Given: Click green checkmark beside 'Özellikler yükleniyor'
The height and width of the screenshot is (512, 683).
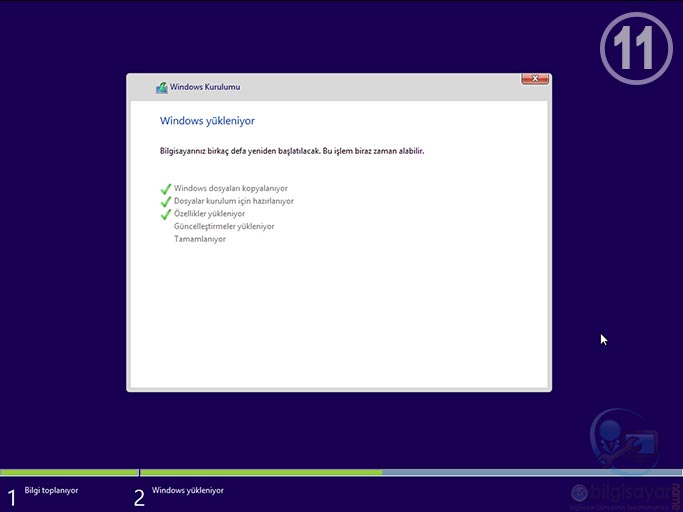Looking at the screenshot, I should pyautogui.click(x=166, y=214).
